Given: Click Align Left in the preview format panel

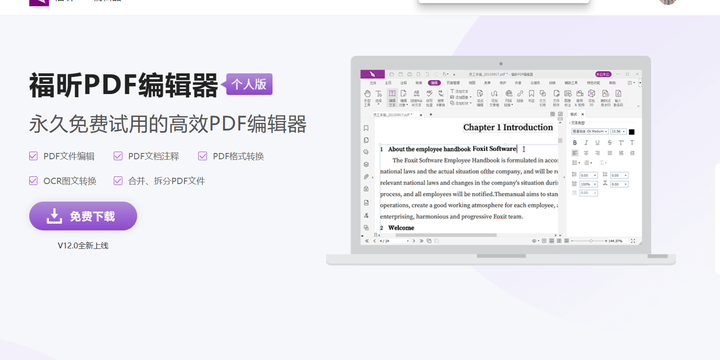Looking at the screenshot, I should click(575, 153).
